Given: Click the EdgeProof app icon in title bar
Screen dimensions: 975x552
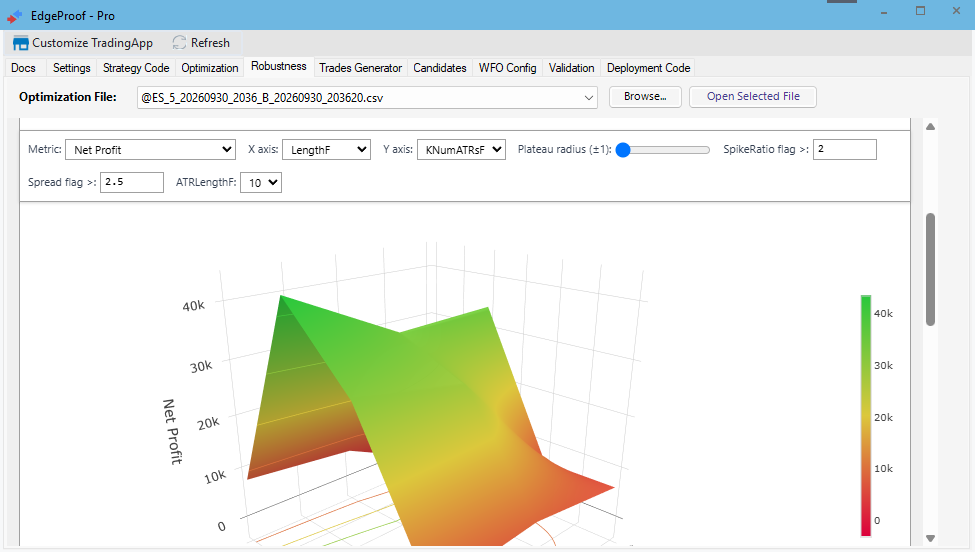Looking at the screenshot, I should pyautogui.click(x=15, y=16).
